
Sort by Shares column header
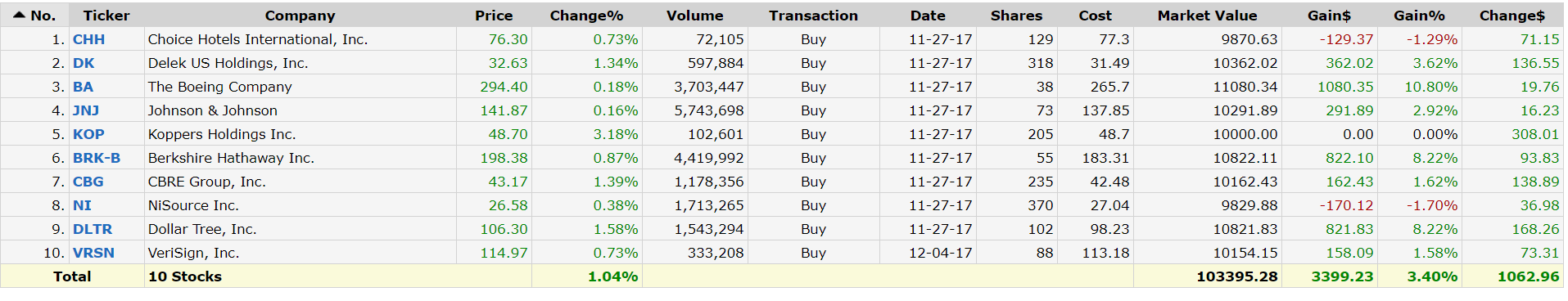pyautogui.click(x=1016, y=16)
